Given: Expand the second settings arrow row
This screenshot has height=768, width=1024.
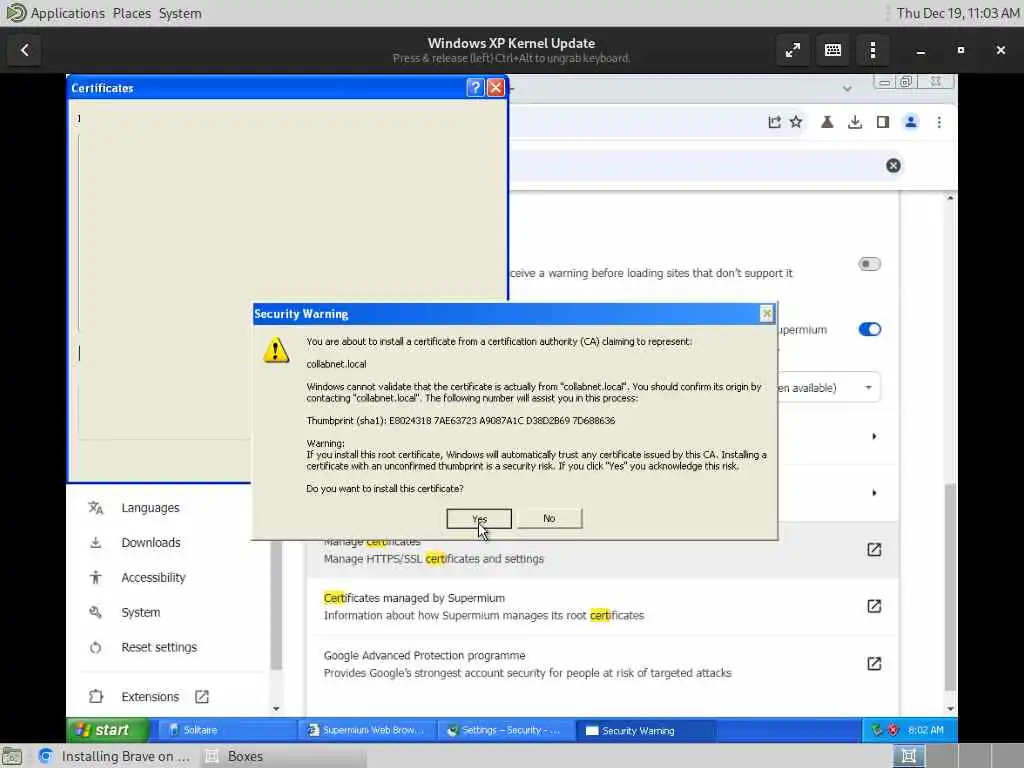Looking at the screenshot, I should pyautogui.click(x=874, y=493).
